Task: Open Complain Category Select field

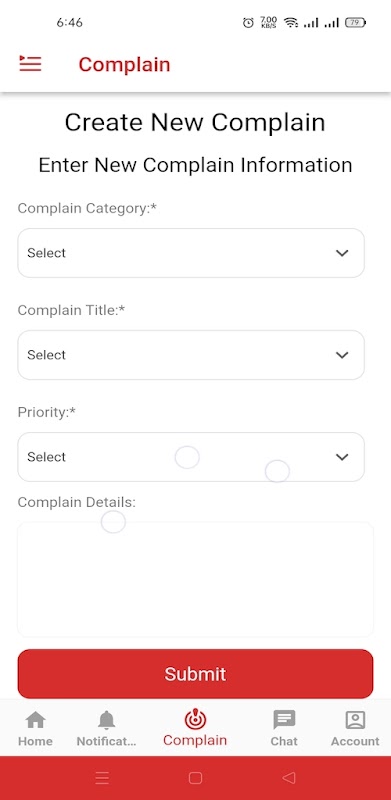Action: (191, 253)
